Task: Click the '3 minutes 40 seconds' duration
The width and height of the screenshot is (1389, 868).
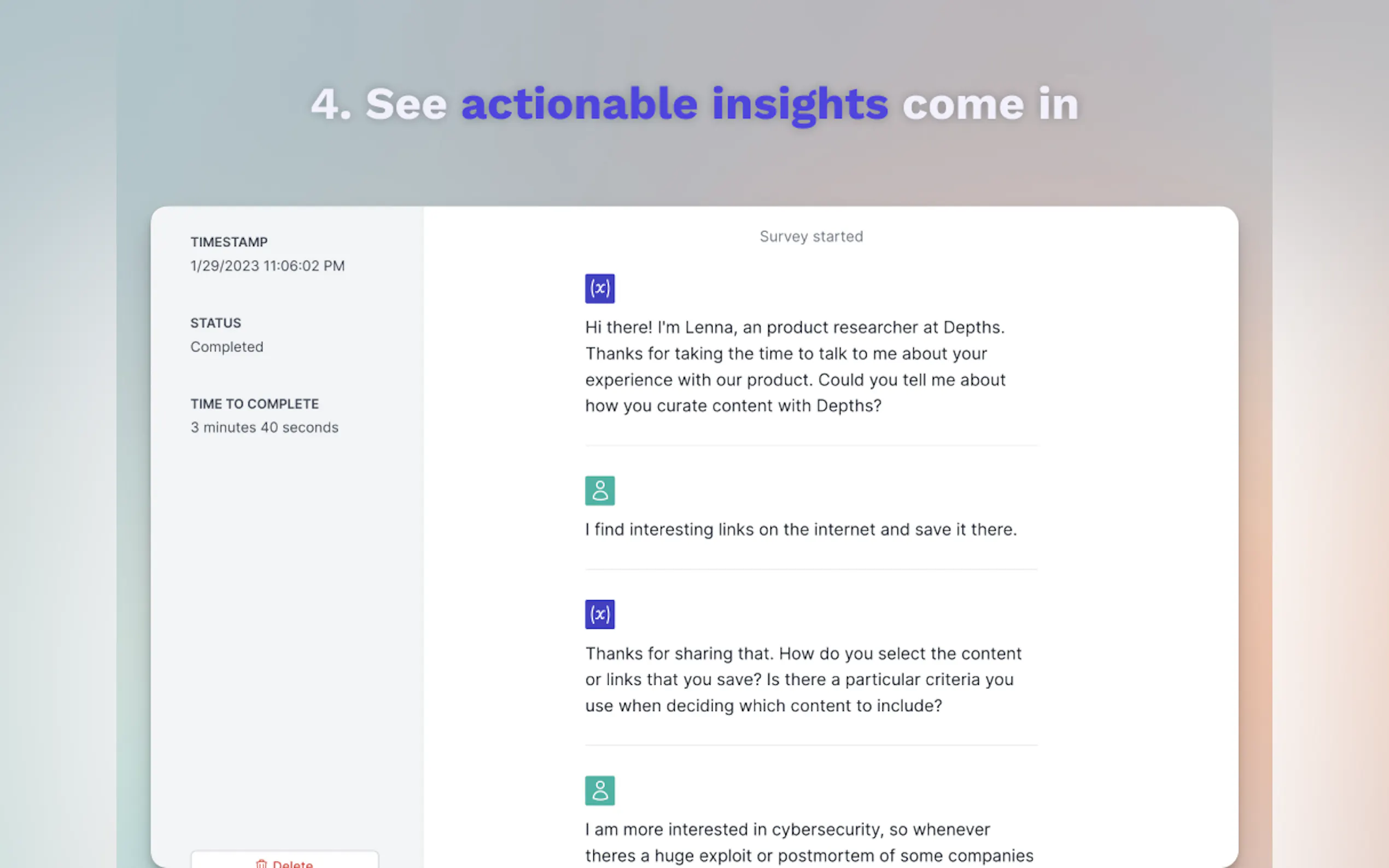Action: [264, 427]
